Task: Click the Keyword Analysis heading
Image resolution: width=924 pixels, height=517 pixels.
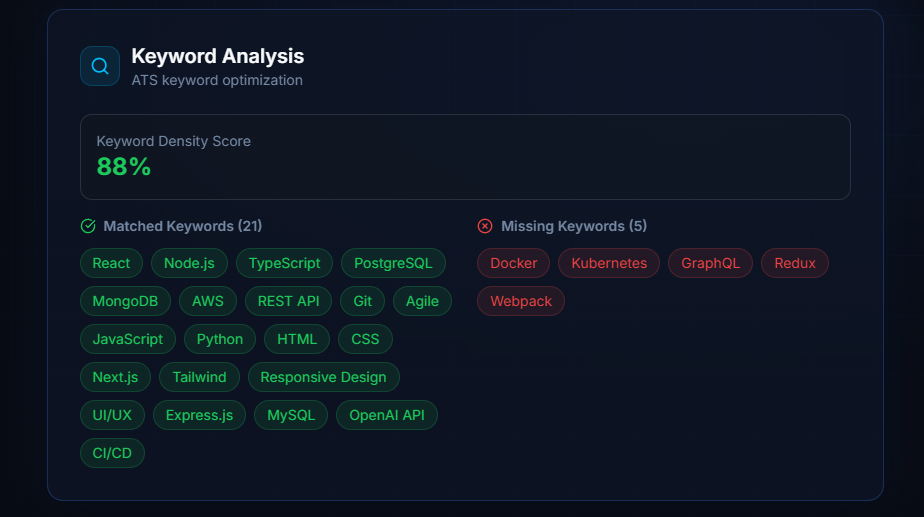Action: coord(218,56)
